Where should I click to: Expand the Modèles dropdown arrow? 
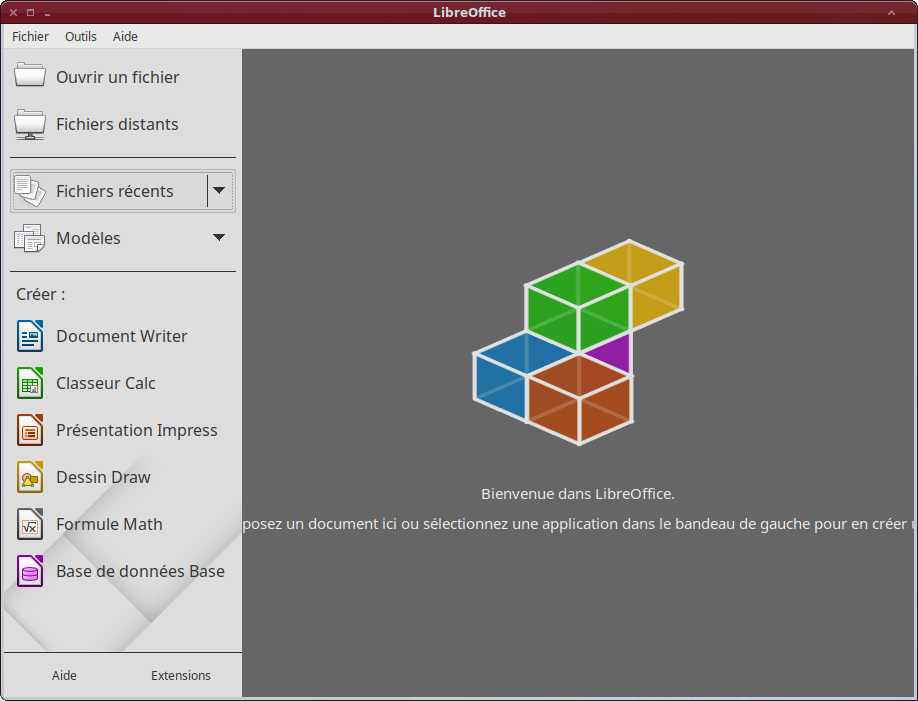[219, 238]
